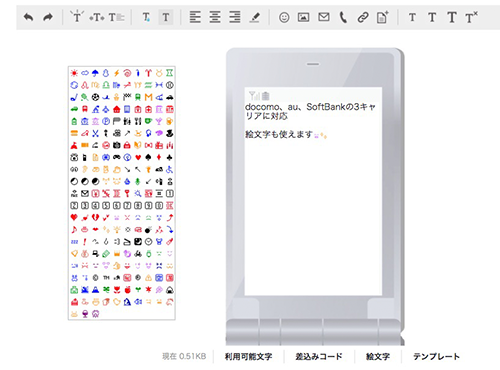Click inside the phone preview text area

click(x=313, y=191)
